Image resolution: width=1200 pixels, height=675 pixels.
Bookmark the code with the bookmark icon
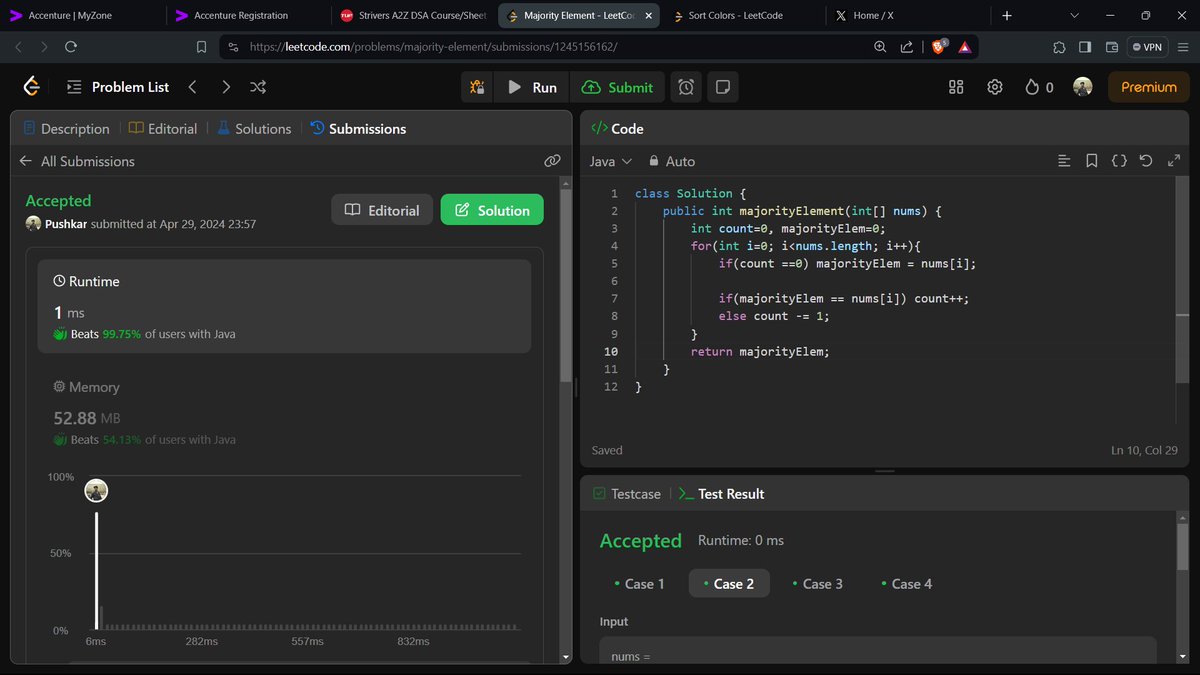[x=1092, y=161]
